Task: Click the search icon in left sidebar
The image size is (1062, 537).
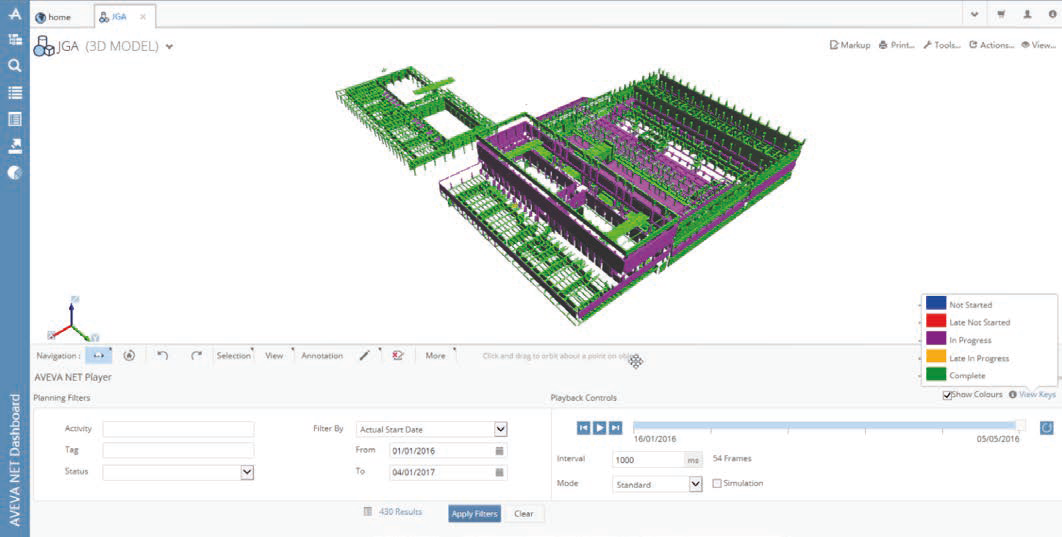Action: pos(14,65)
